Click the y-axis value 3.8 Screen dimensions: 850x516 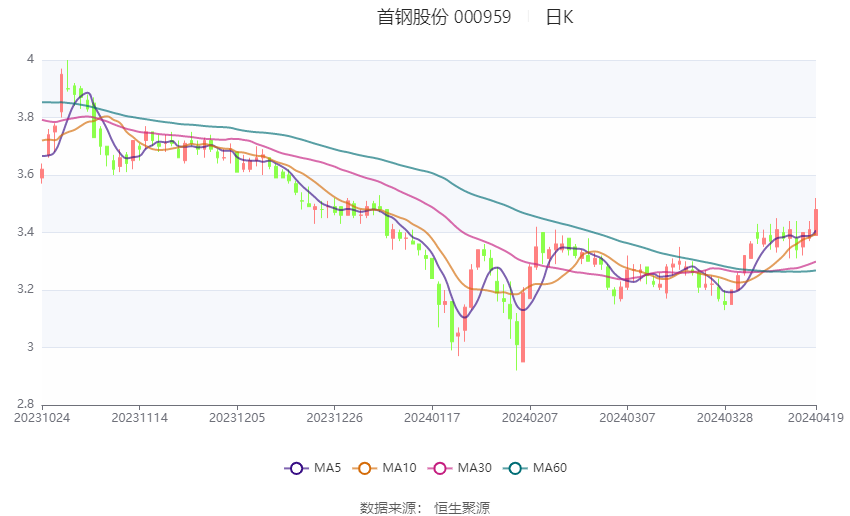pos(25,117)
